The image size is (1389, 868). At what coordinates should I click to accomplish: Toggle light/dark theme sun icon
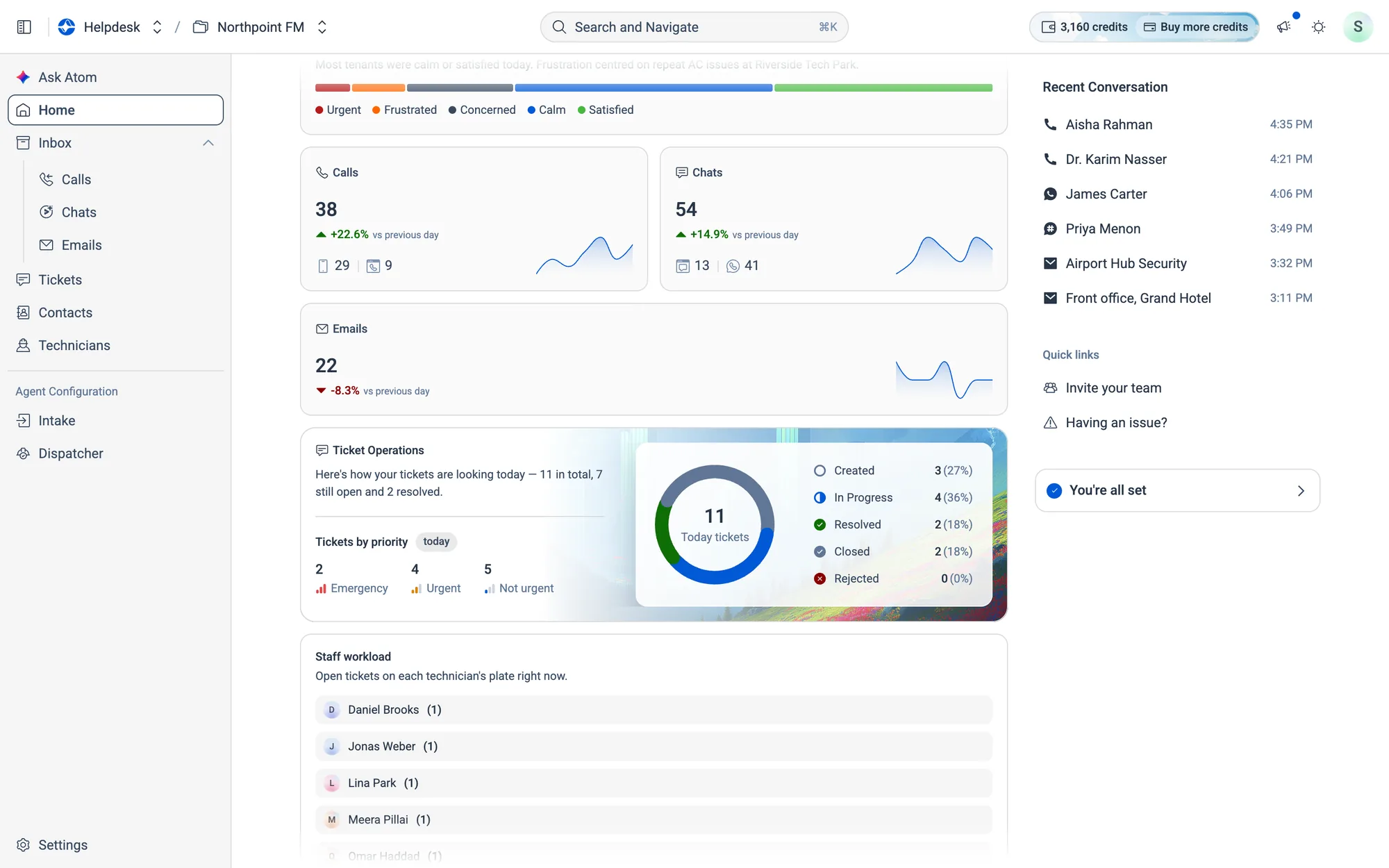coord(1318,27)
